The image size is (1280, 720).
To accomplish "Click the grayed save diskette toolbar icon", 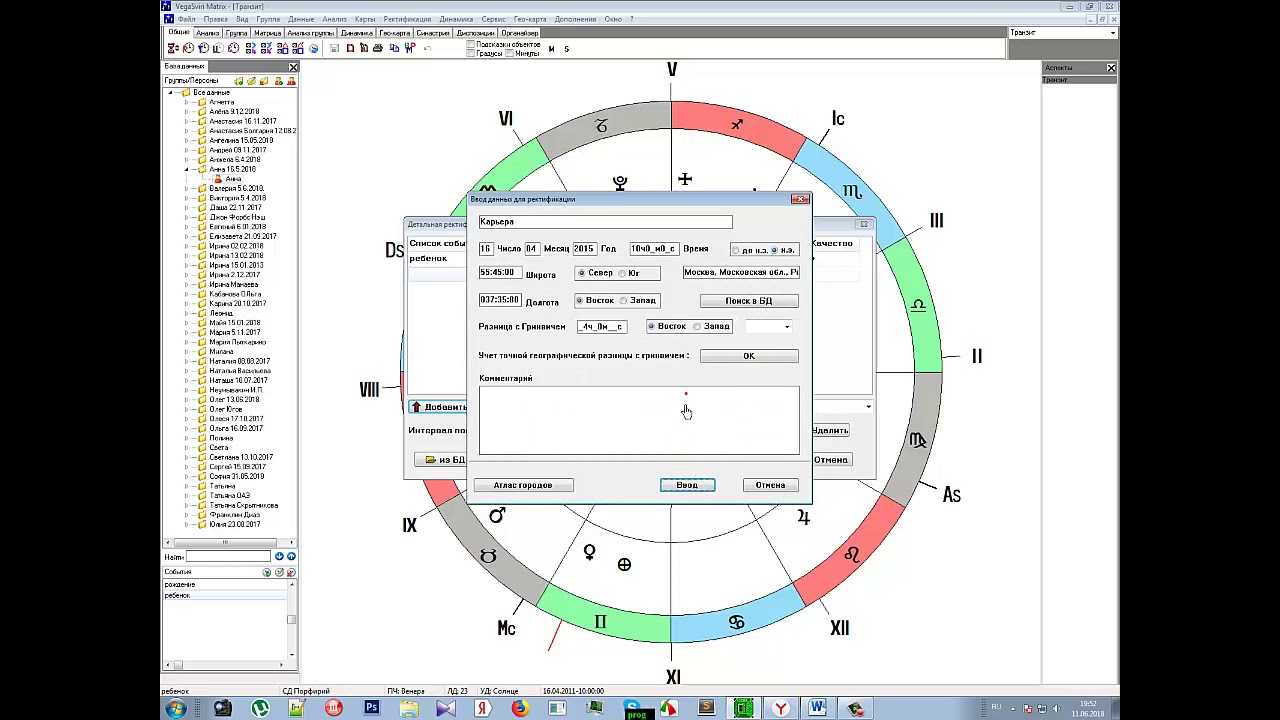I will pyautogui.click(x=334, y=48).
